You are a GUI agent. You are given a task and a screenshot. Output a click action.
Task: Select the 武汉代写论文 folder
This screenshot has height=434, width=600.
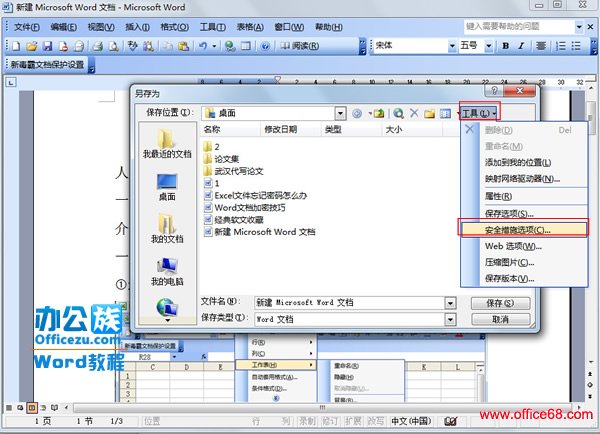click(233, 171)
